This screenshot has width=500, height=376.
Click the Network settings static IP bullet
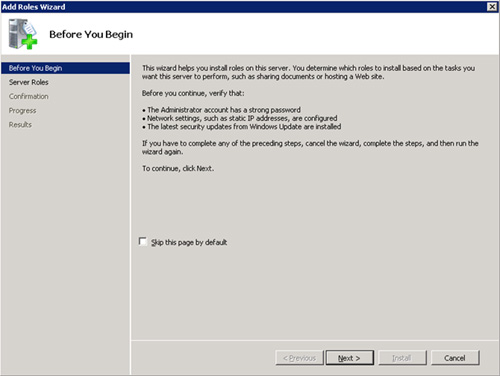(240, 118)
